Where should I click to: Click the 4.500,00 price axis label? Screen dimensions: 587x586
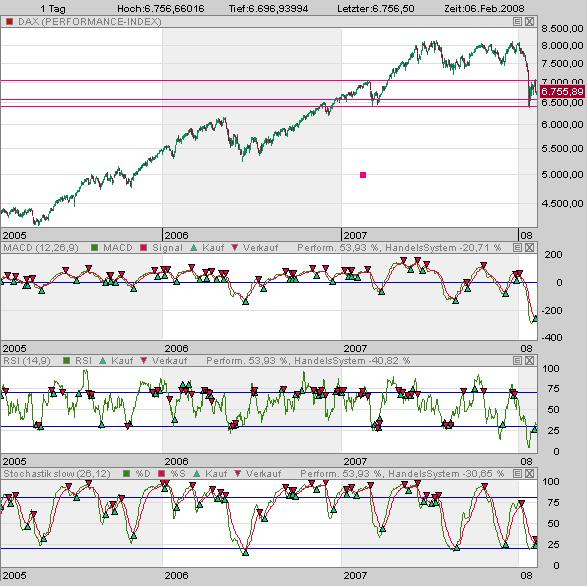pyautogui.click(x=562, y=204)
